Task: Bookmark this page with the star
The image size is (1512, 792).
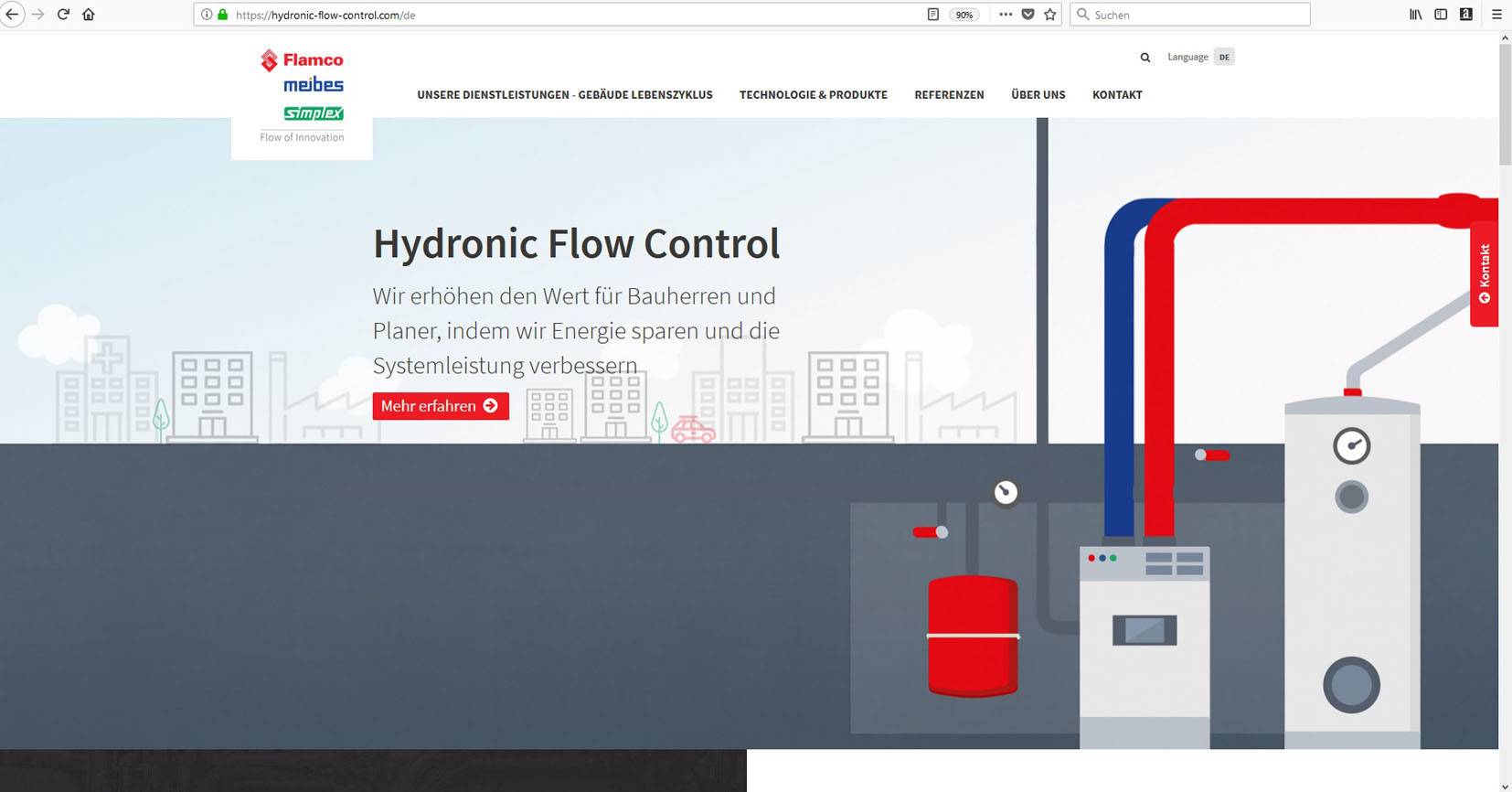Action: click(1050, 15)
